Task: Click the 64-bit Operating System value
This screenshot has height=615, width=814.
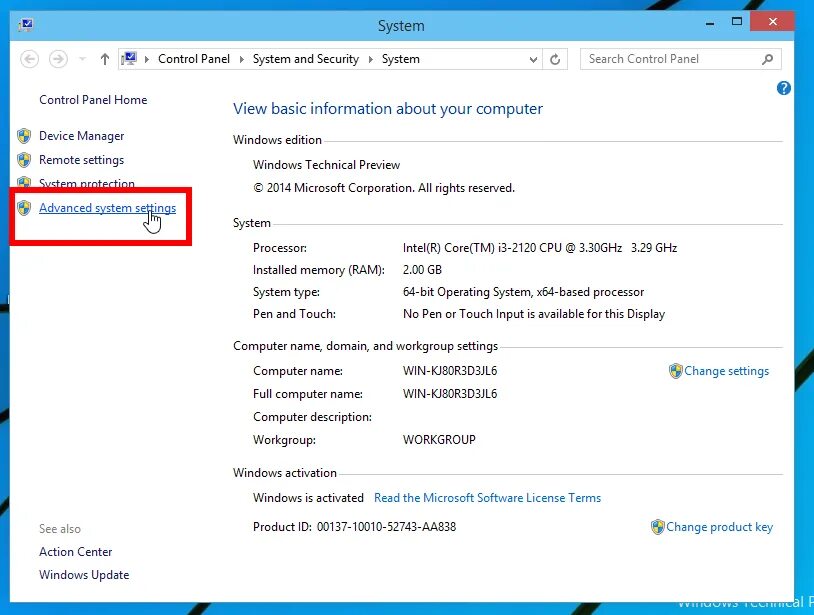Action: [523, 292]
